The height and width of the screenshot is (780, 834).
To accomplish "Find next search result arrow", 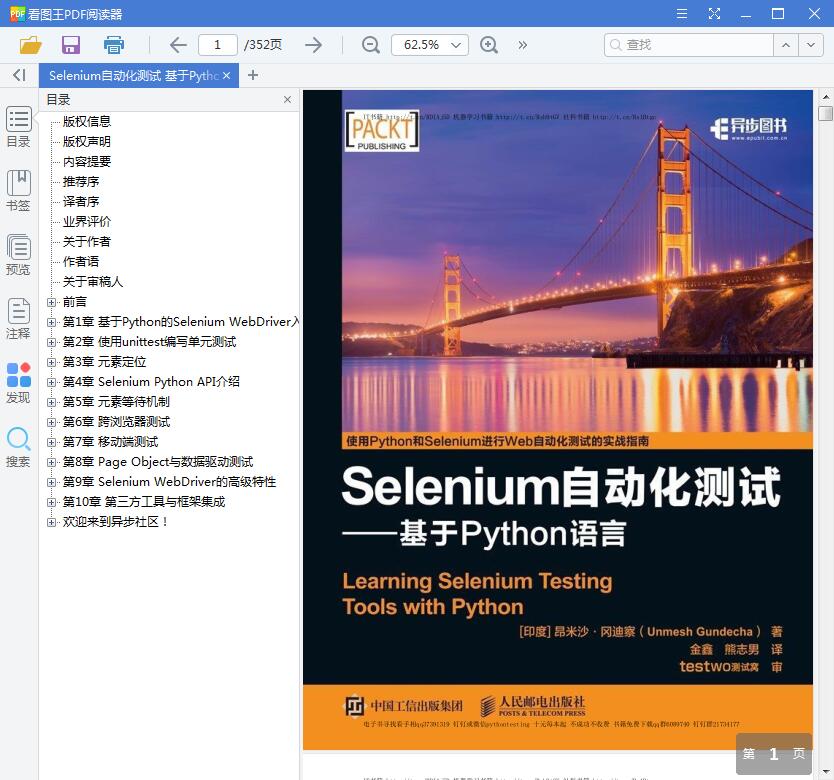I will point(811,45).
